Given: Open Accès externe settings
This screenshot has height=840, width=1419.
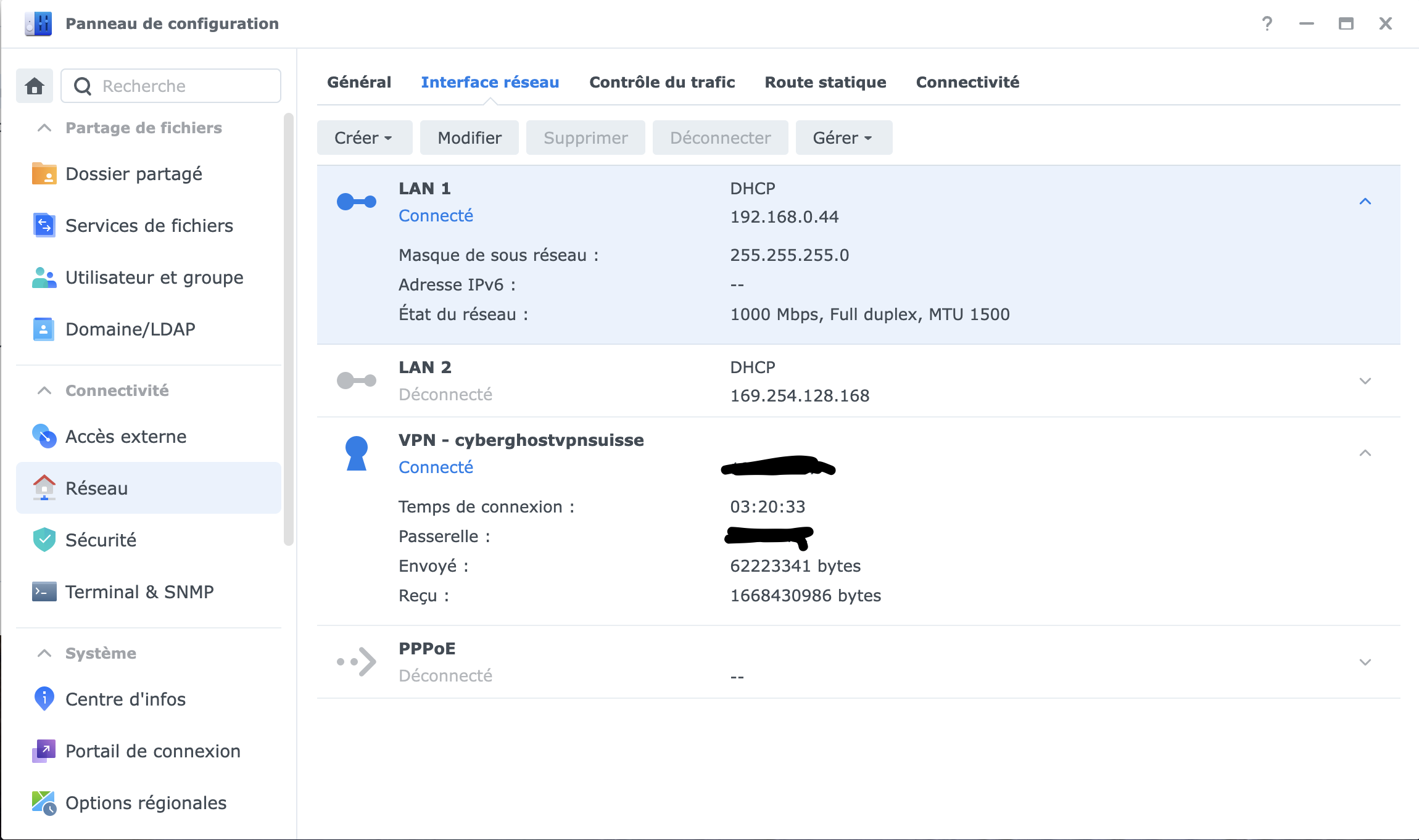Looking at the screenshot, I should coord(125,437).
